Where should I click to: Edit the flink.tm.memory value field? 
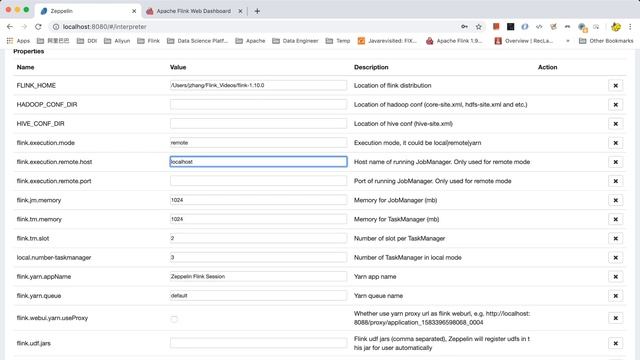click(x=258, y=219)
